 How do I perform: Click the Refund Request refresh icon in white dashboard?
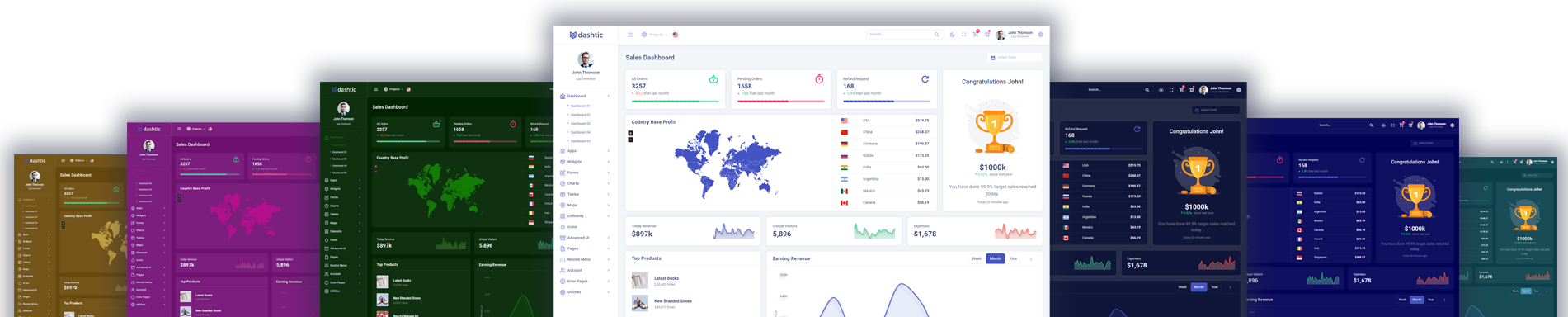coord(925,79)
